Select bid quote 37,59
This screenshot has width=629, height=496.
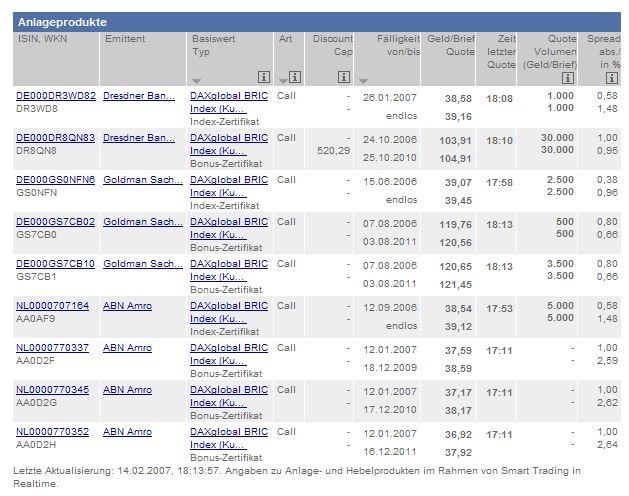coord(458,351)
